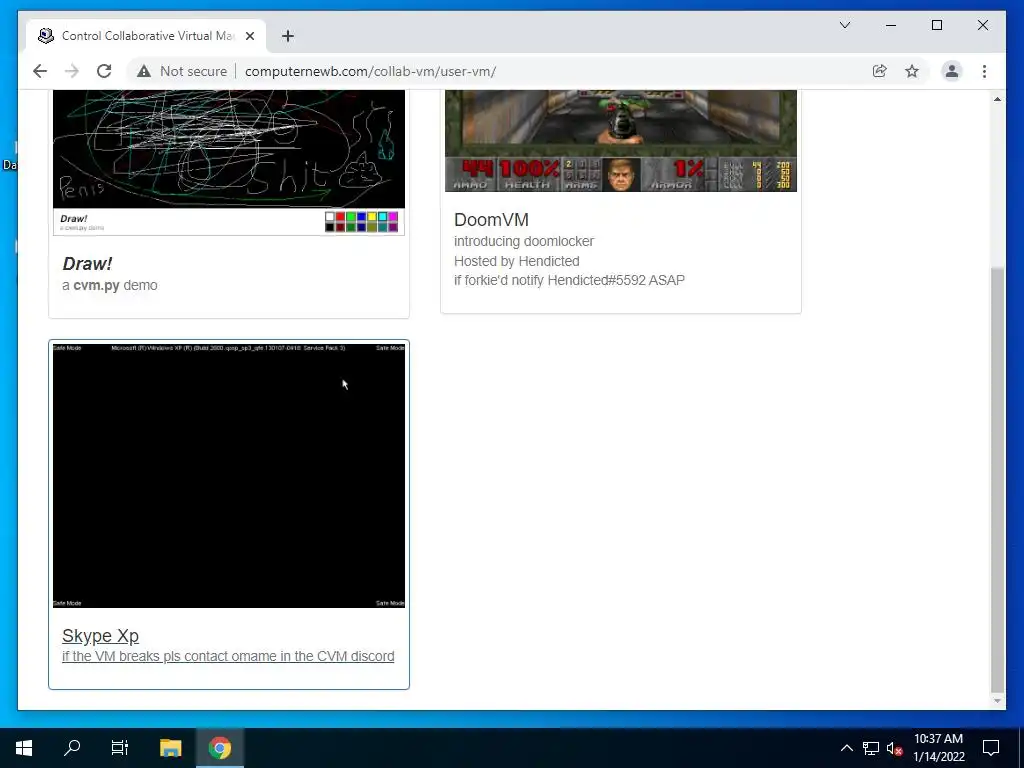
Task: Click the forward navigation arrow
Action: pyautogui.click(x=72, y=71)
